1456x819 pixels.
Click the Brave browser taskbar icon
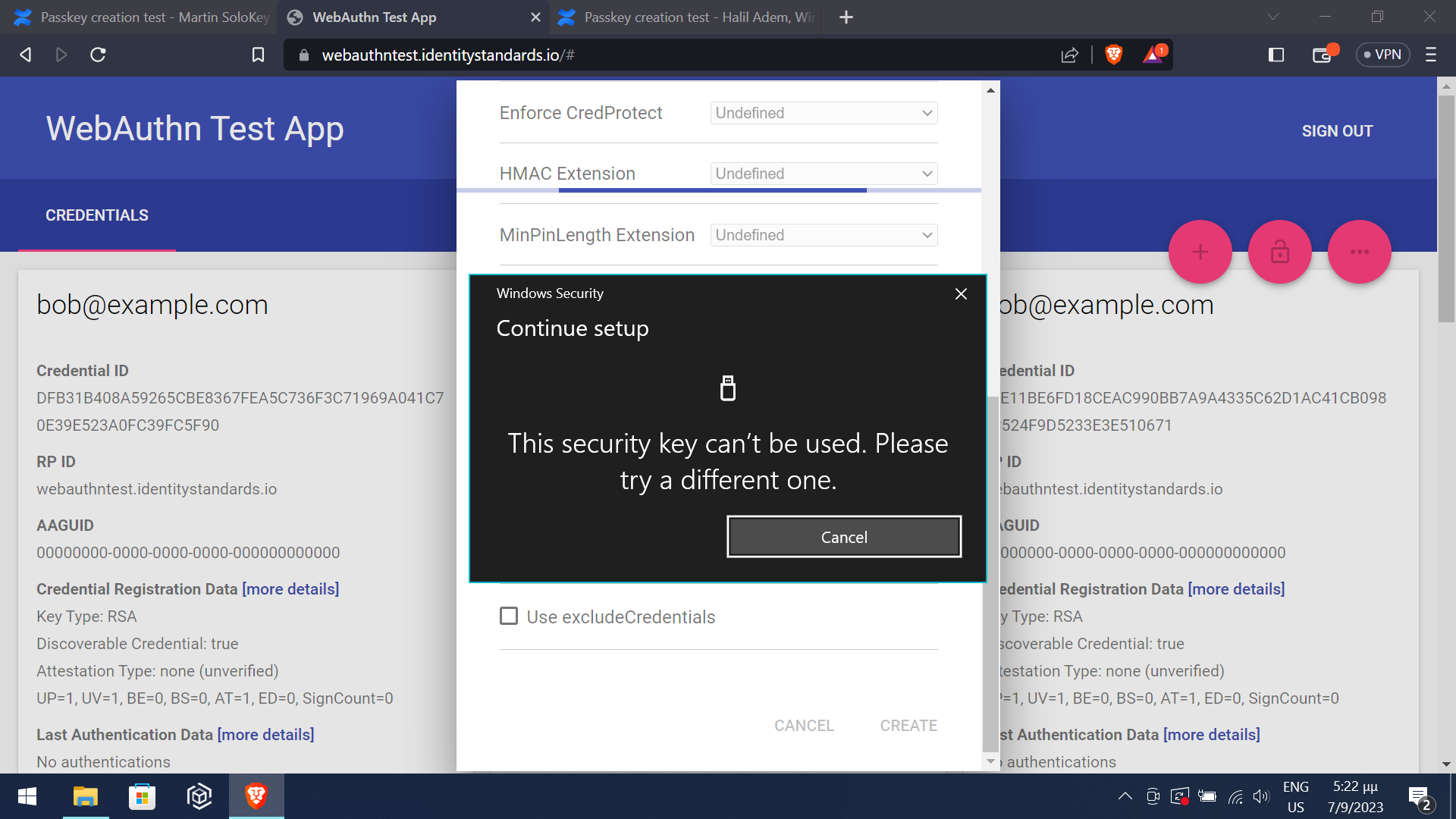click(256, 796)
